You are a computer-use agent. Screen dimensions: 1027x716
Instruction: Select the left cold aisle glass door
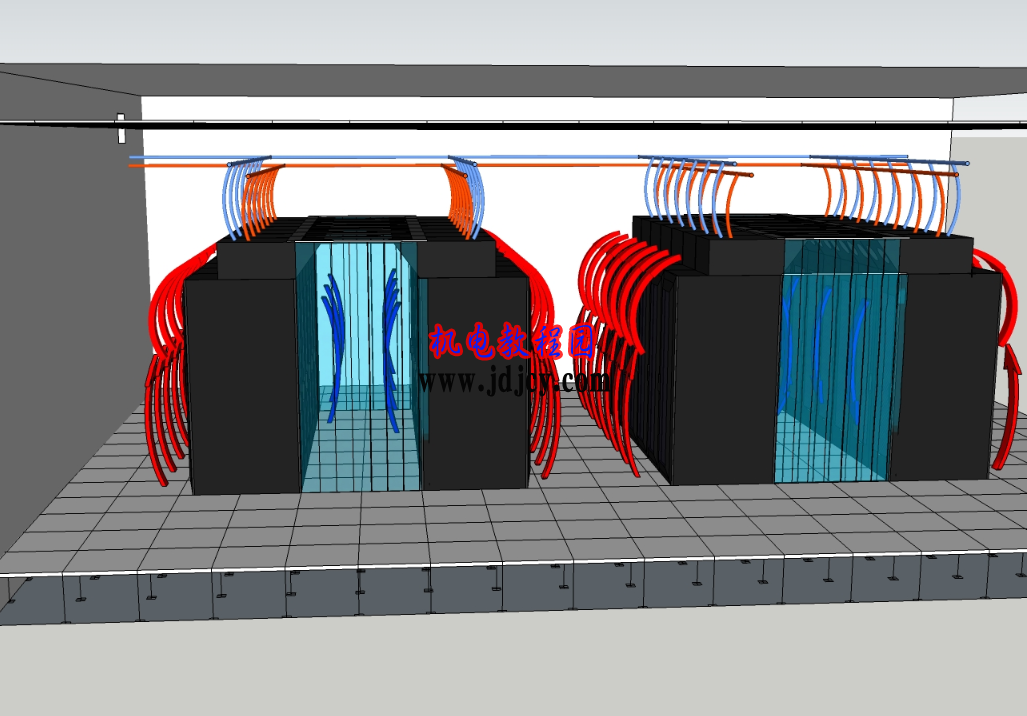[x=359, y=367]
